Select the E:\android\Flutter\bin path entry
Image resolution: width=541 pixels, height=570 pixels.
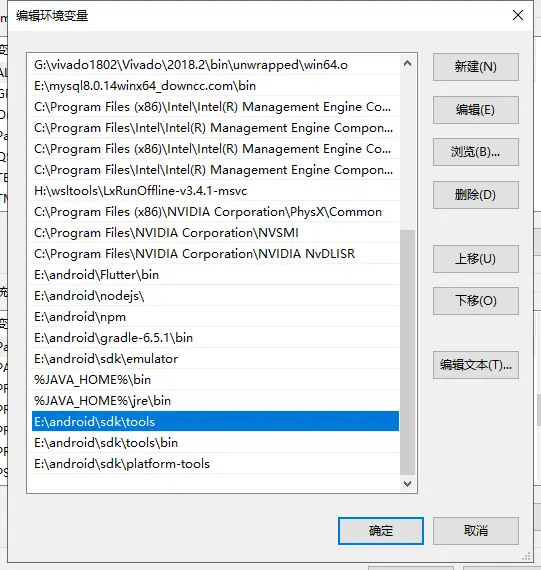coord(214,275)
